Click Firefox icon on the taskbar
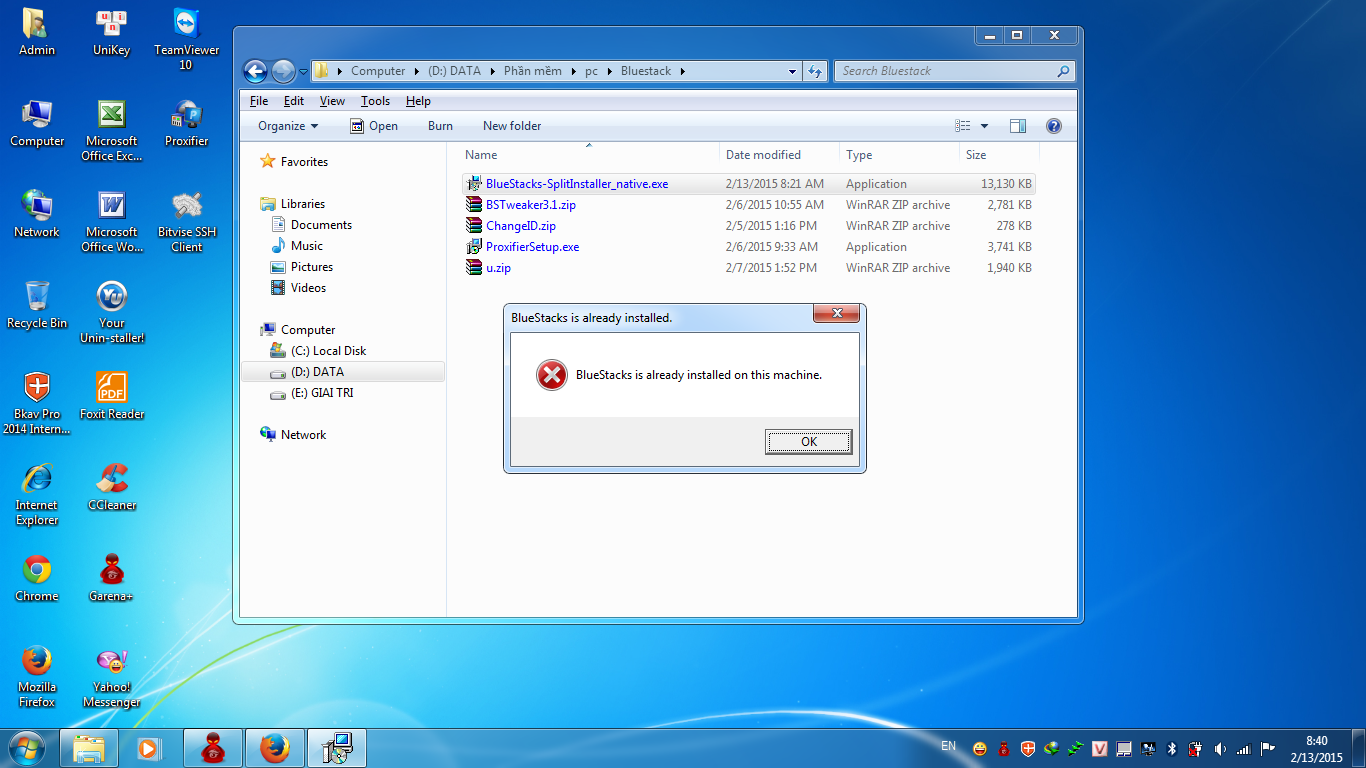1366x768 pixels. pos(274,748)
